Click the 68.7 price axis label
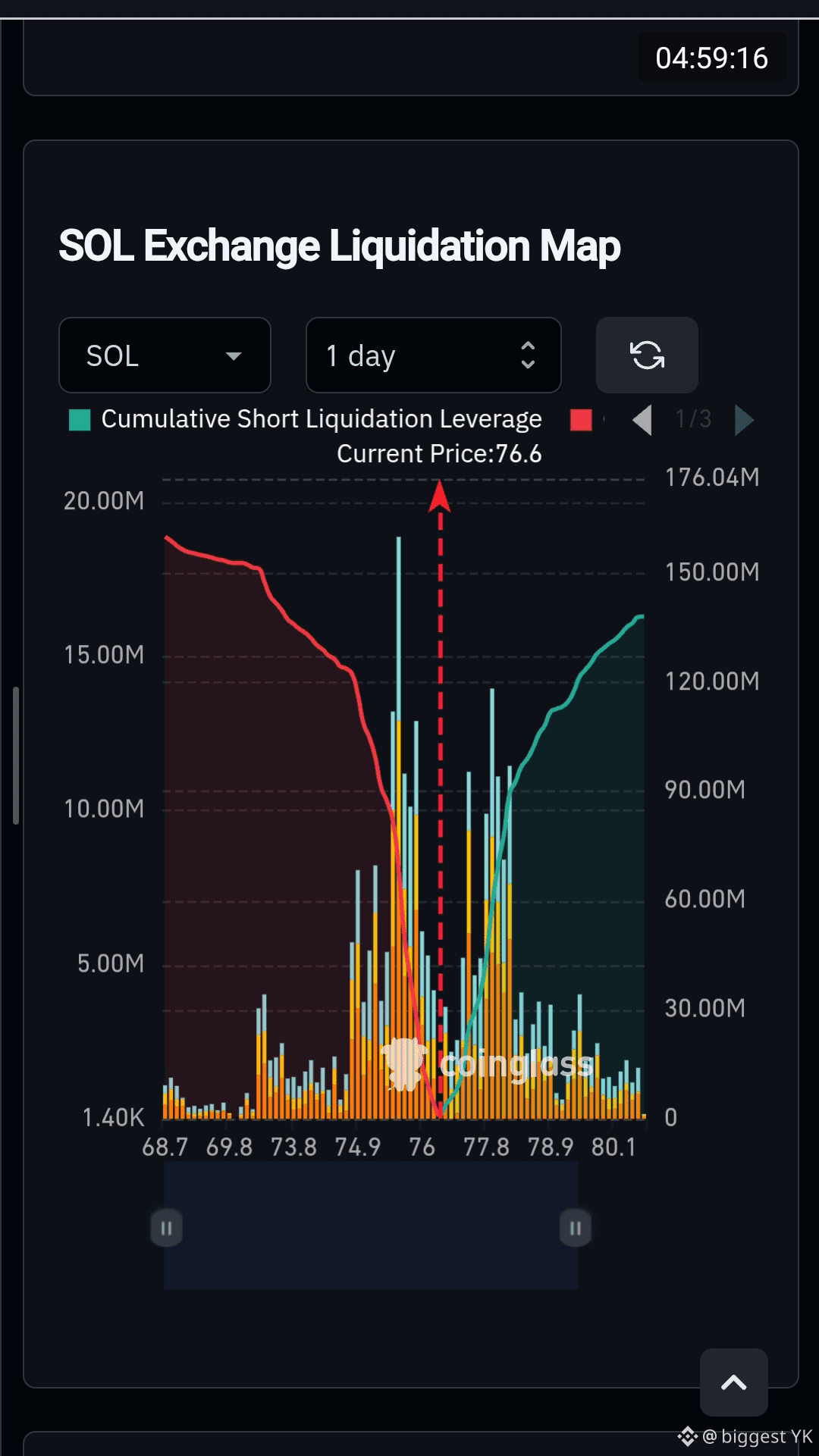Screen dimensions: 819x1456 point(165,1147)
